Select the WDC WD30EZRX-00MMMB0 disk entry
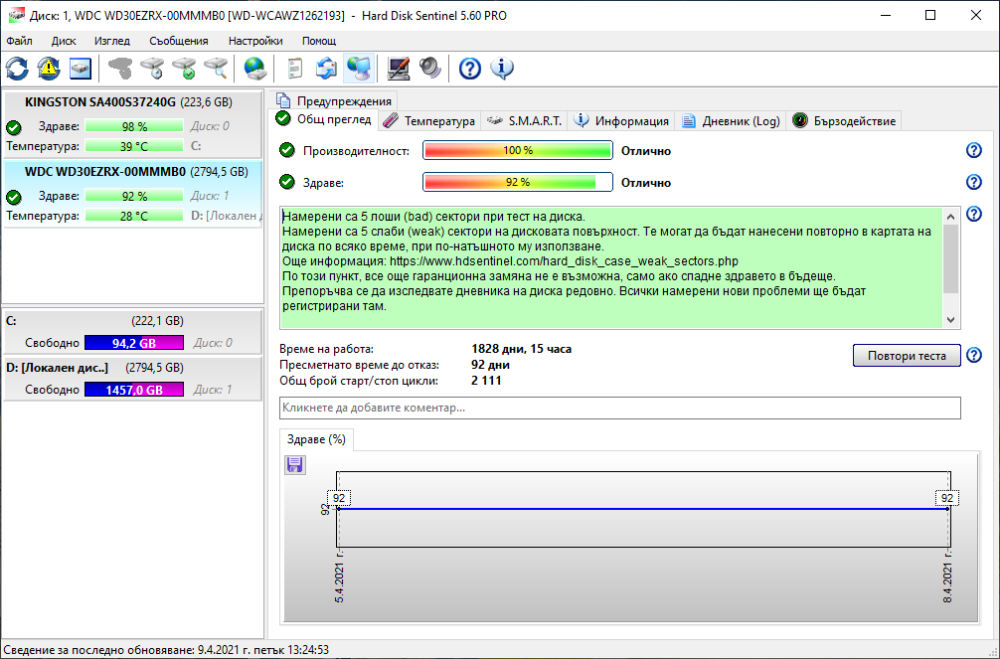The width and height of the screenshot is (1000, 659). pyautogui.click(x=132, y=195)
